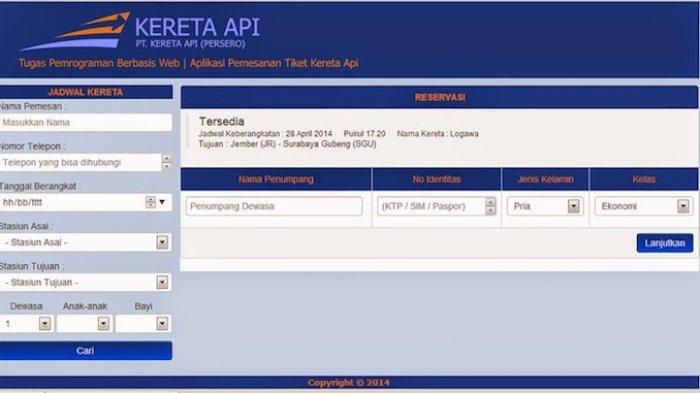700x393 pixels.
Task: Open the Kelas Ekonomi dropdown
Action: [x=644, y=206]
